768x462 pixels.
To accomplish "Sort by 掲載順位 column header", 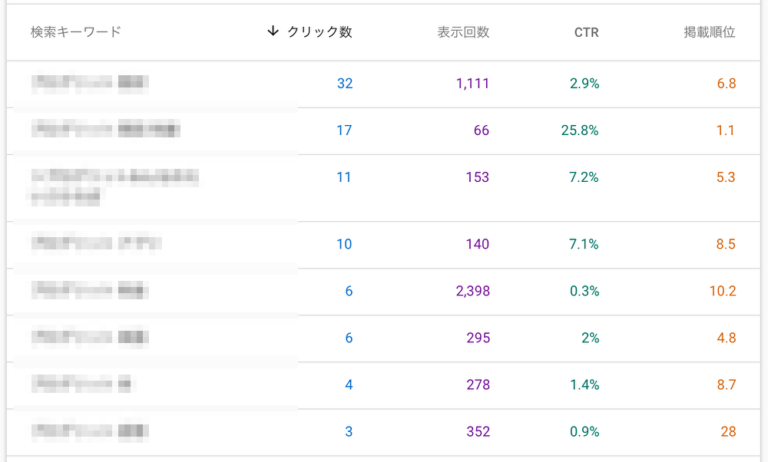I will 709,32.
